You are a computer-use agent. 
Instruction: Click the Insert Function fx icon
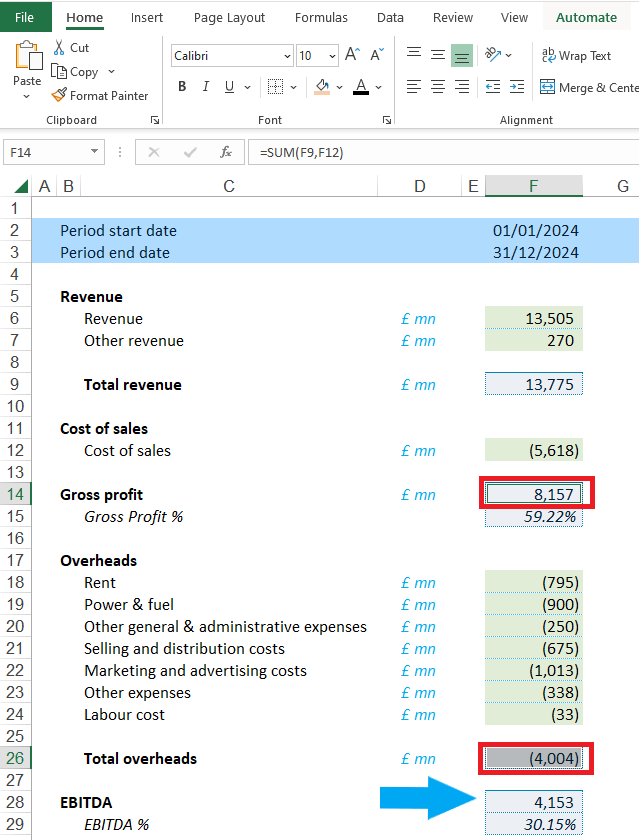point(226,152)
